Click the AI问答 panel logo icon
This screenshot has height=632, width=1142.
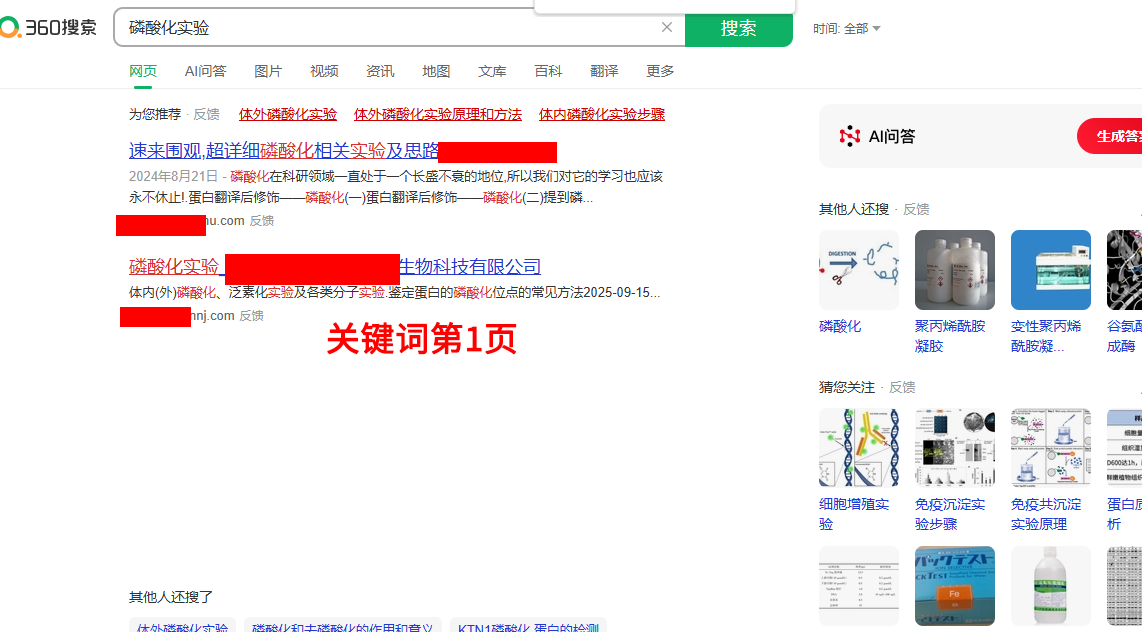pyautogui.click(x=849, y=136)
